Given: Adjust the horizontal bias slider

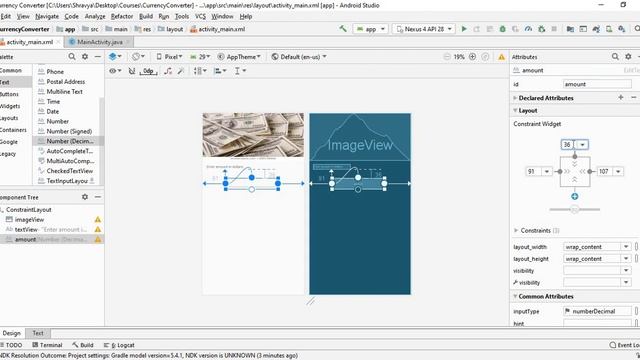Looking at the screenshot, I should tap(575, 210).
